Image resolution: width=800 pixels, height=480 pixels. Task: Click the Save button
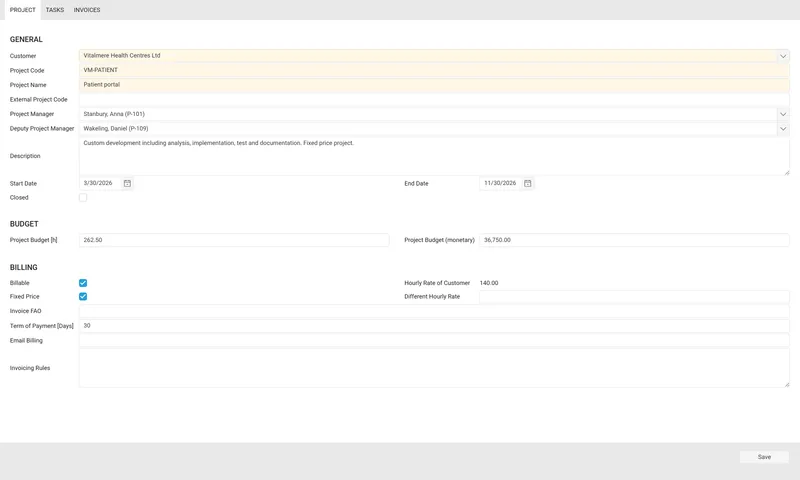click(x=764, y=457)
